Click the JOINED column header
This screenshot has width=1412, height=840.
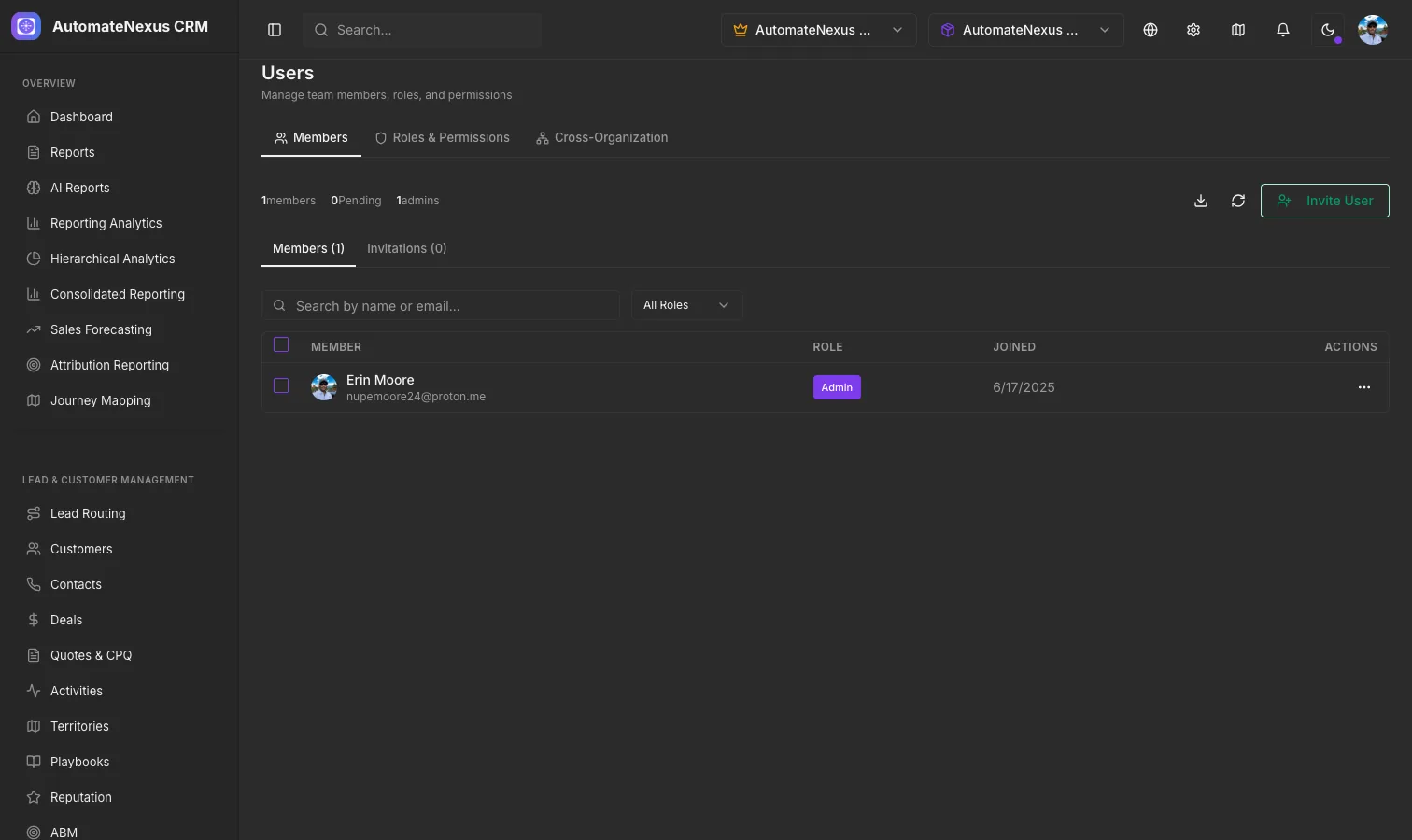(1014, 347)
